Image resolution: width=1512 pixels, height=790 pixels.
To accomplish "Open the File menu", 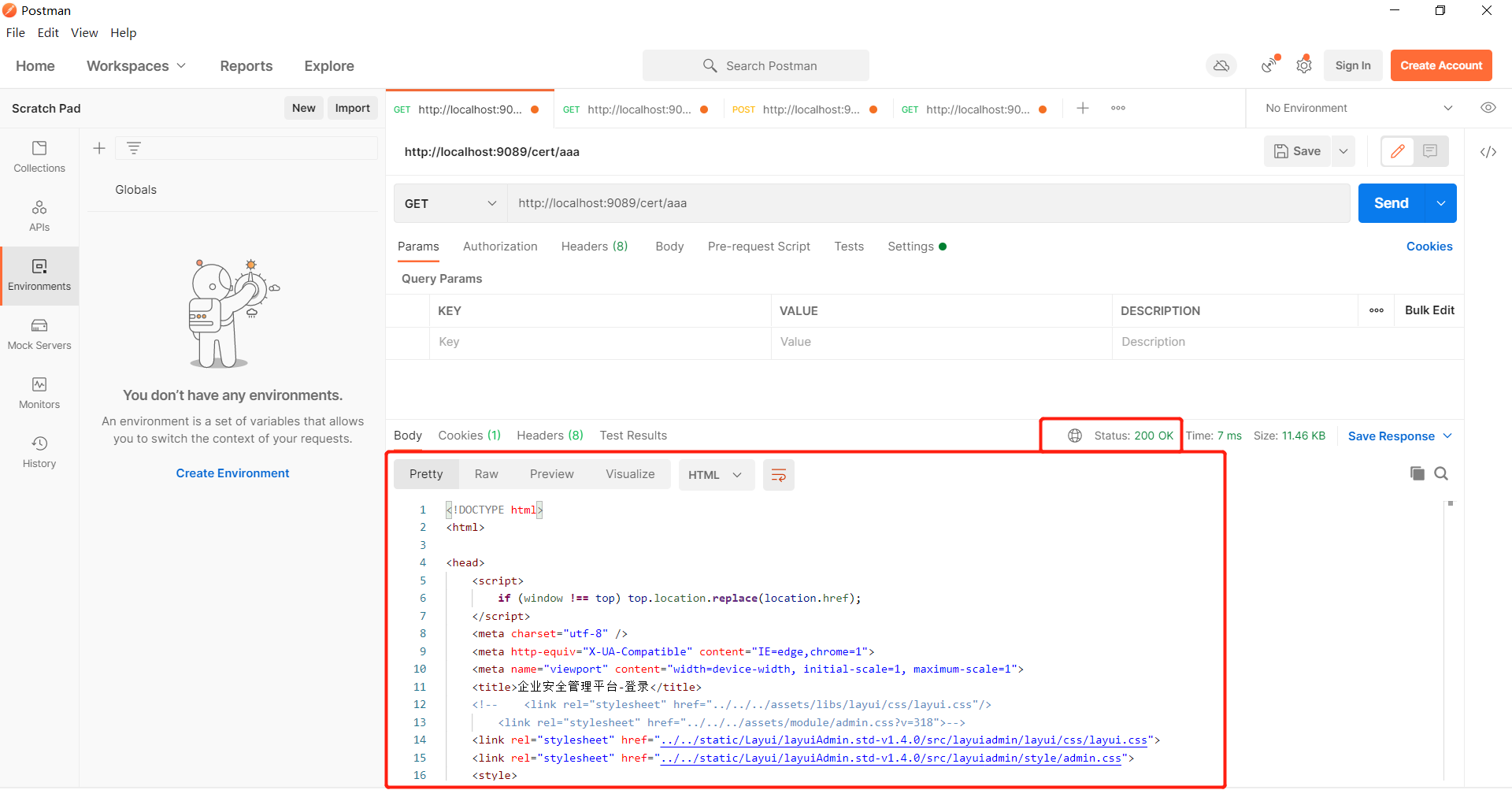I will [16, 32].
